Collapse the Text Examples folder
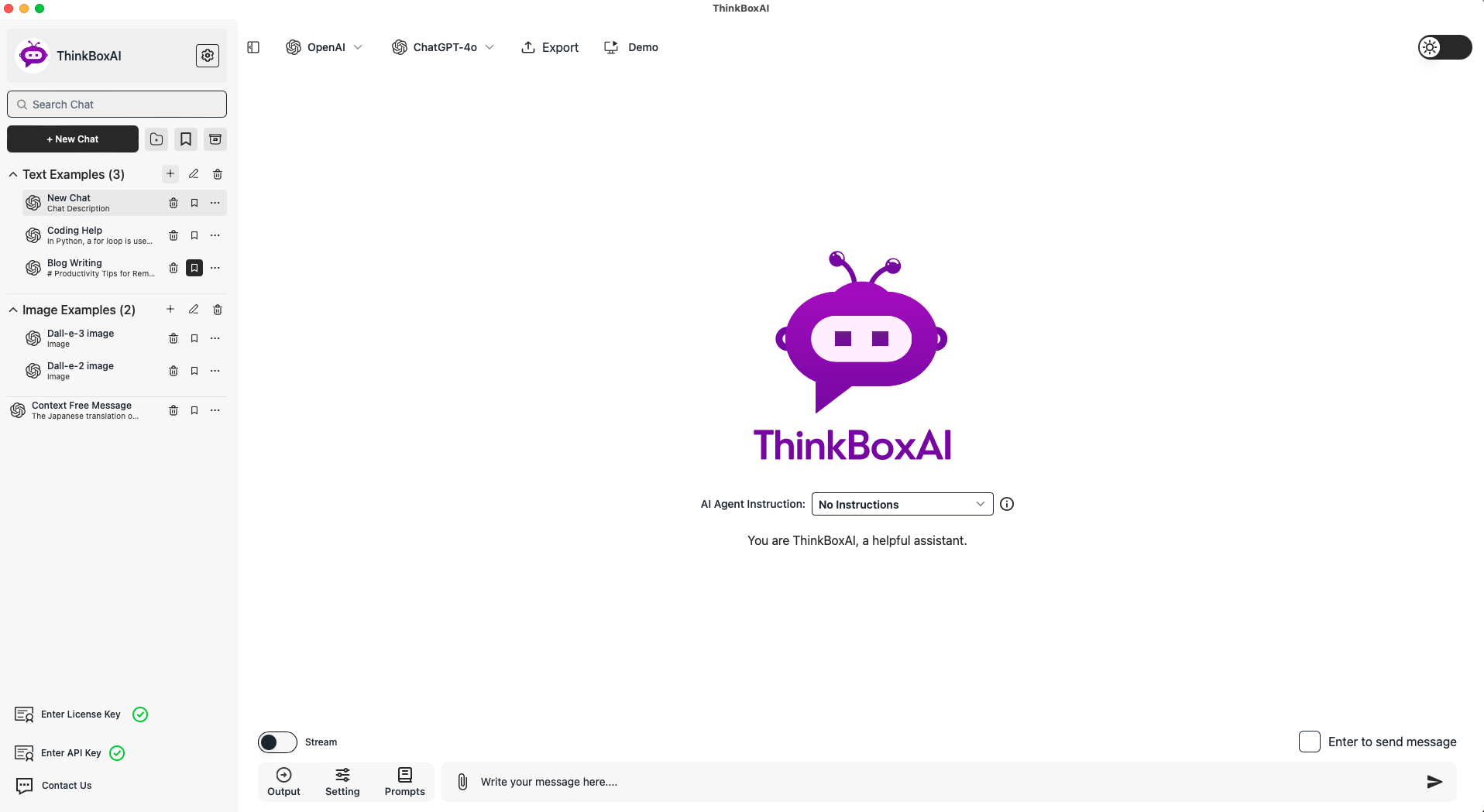Screen dimensions: 1484x812 (x=13, y=174)
